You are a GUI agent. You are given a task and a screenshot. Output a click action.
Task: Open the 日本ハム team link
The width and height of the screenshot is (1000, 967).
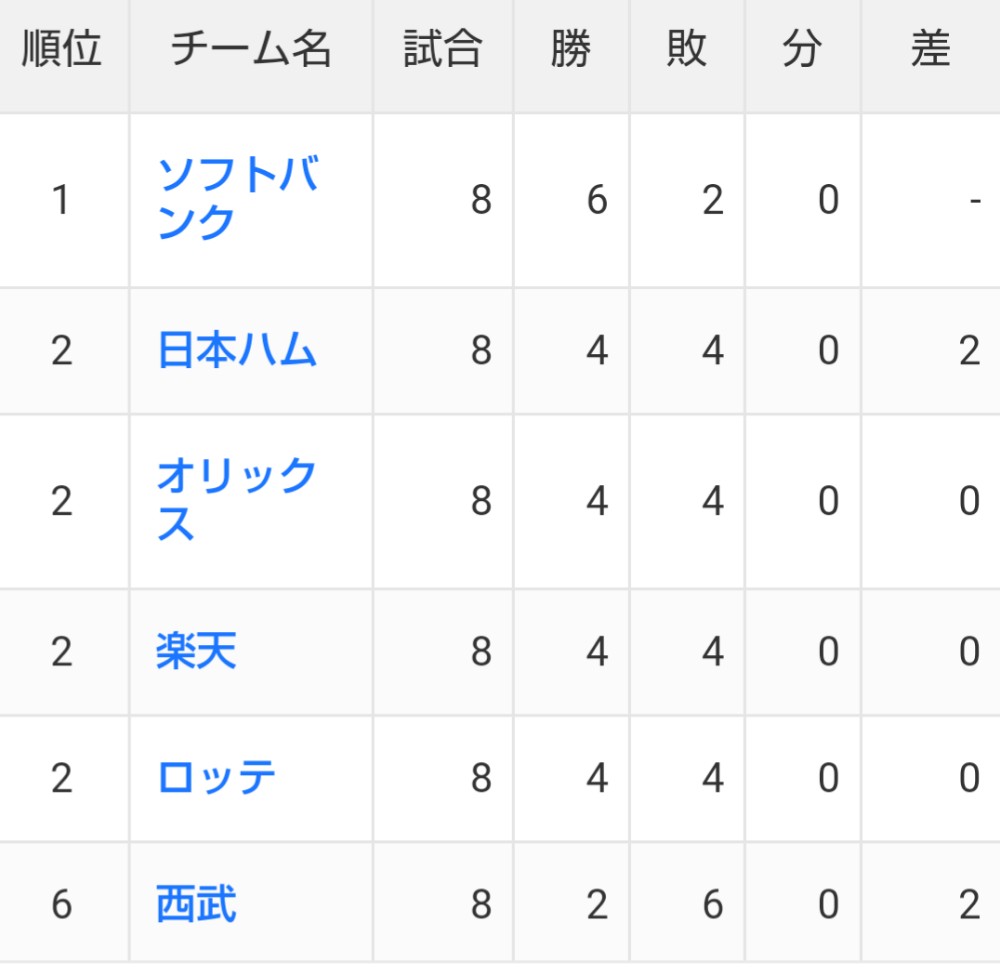click(x=237, y=351)
